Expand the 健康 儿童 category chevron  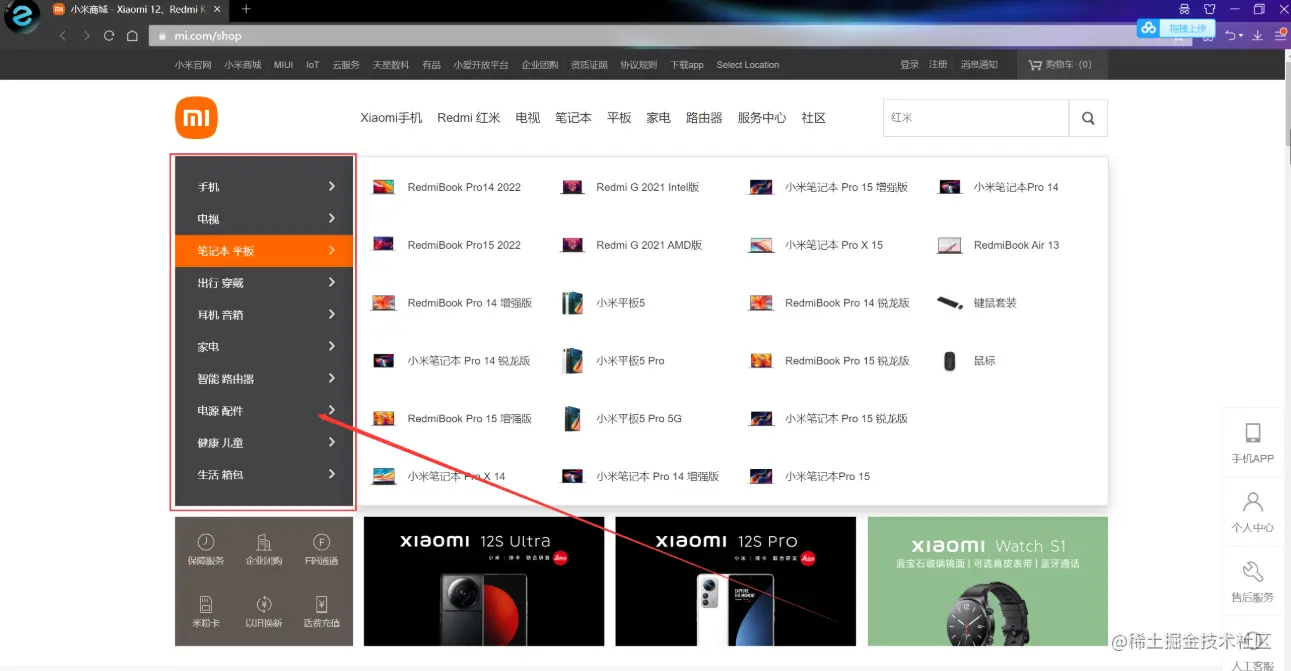pyautogui.click(x=332, y=442)
